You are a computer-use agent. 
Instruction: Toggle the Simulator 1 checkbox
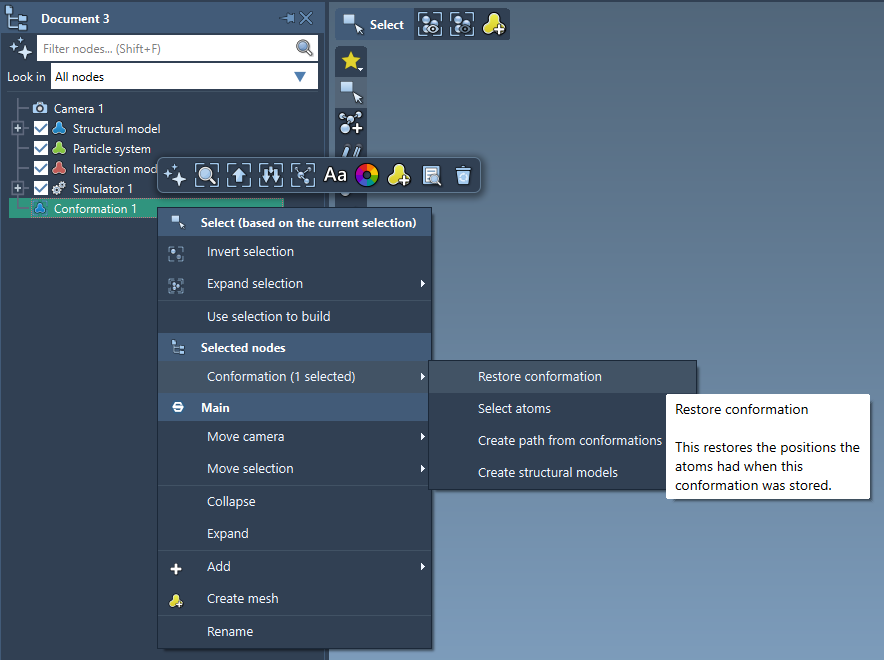click(x=41, y=188)
